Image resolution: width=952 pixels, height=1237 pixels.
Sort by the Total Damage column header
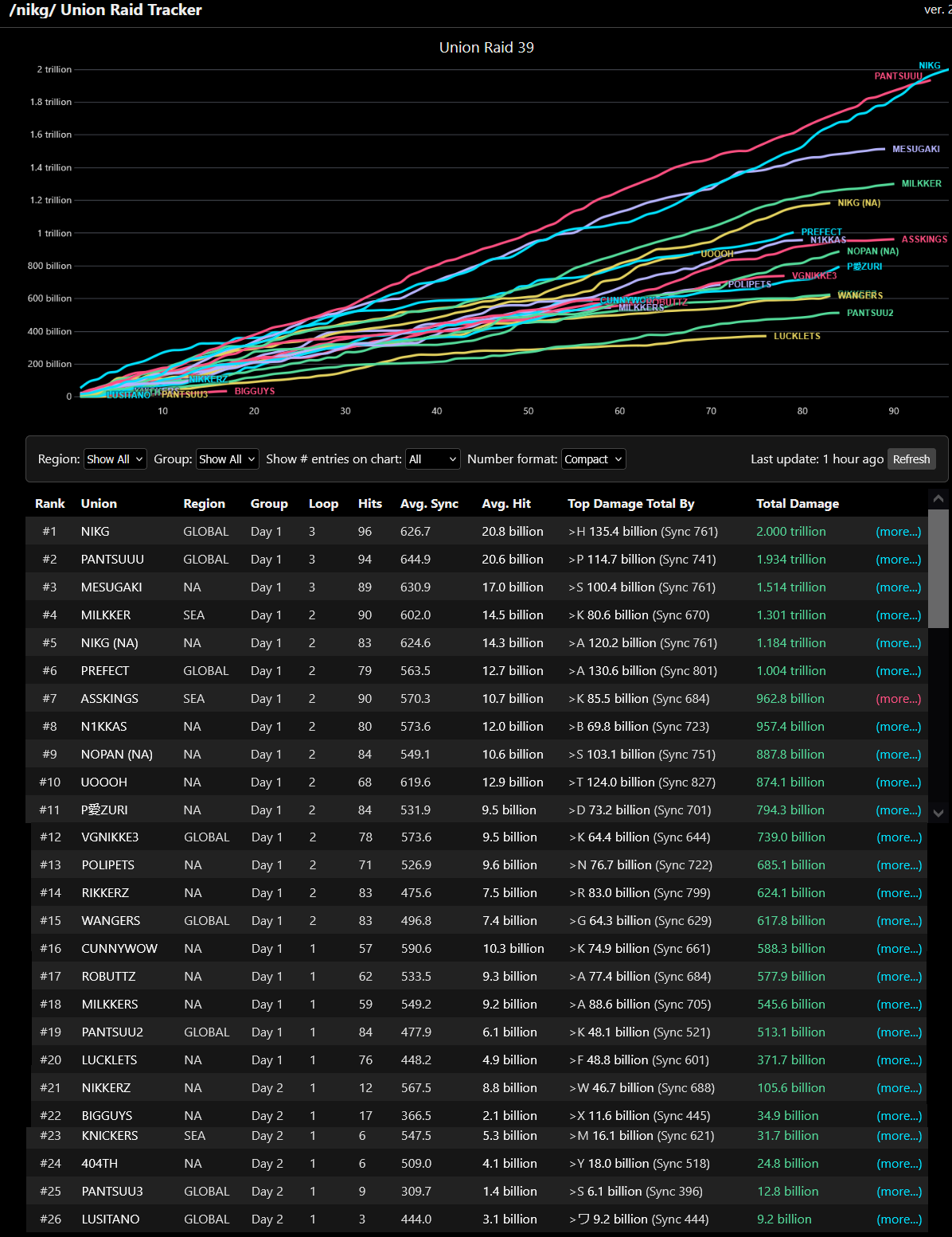(x=798, y=504)
